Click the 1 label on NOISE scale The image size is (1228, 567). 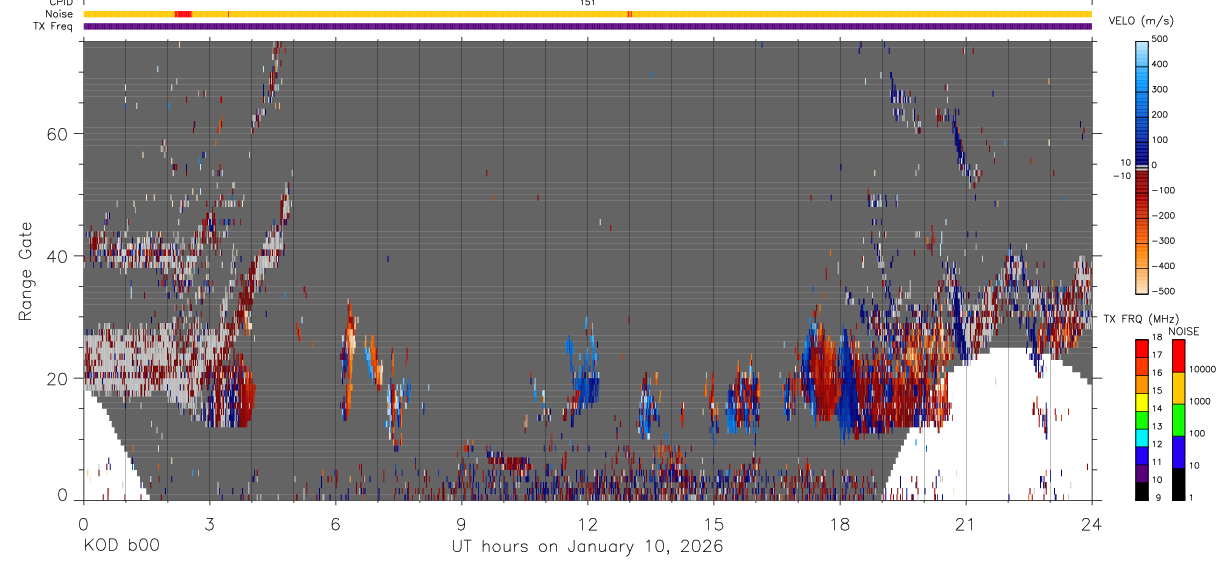tap(1191, 497)
